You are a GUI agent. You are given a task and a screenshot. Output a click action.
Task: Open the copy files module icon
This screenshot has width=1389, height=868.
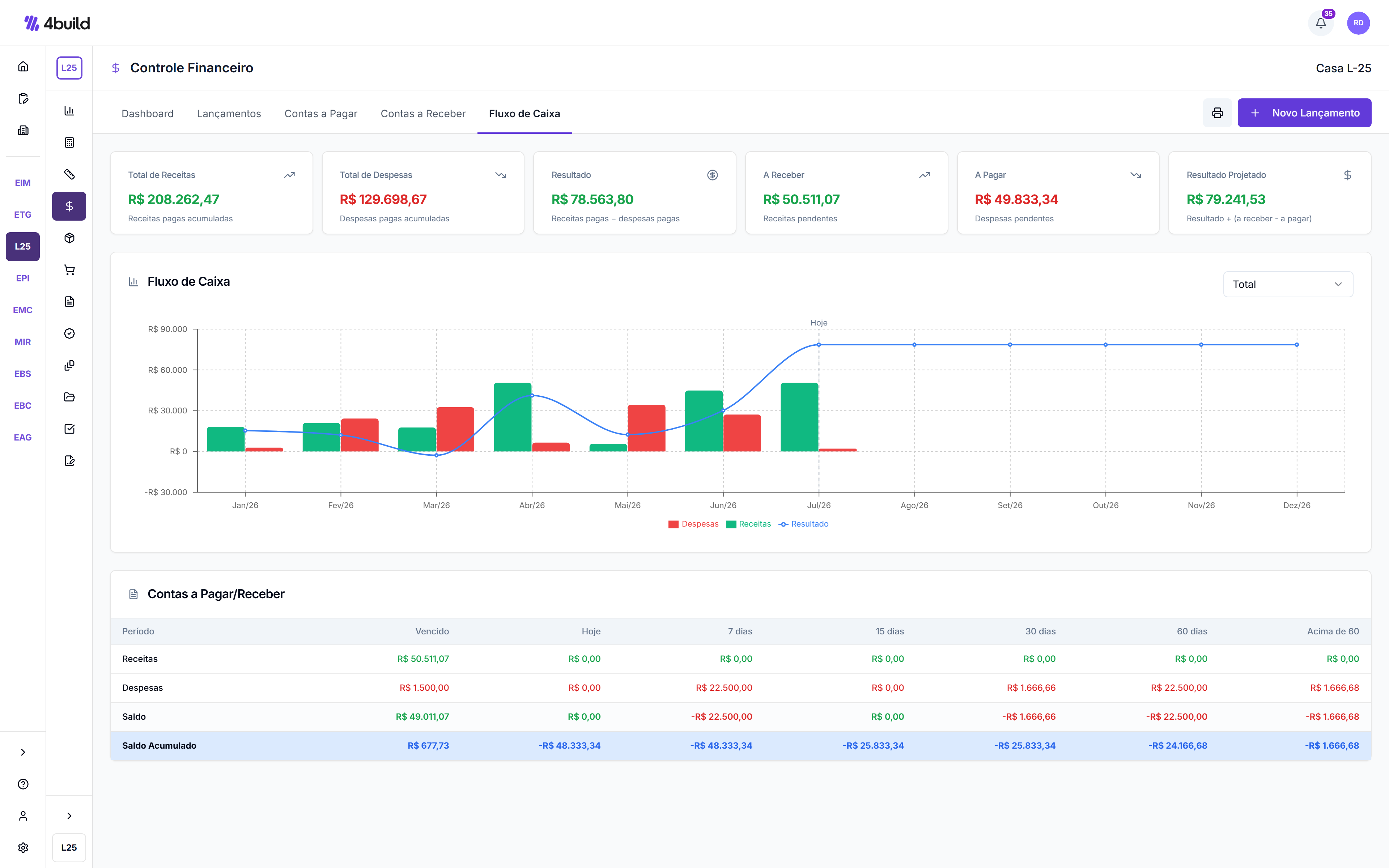(69, 366)
